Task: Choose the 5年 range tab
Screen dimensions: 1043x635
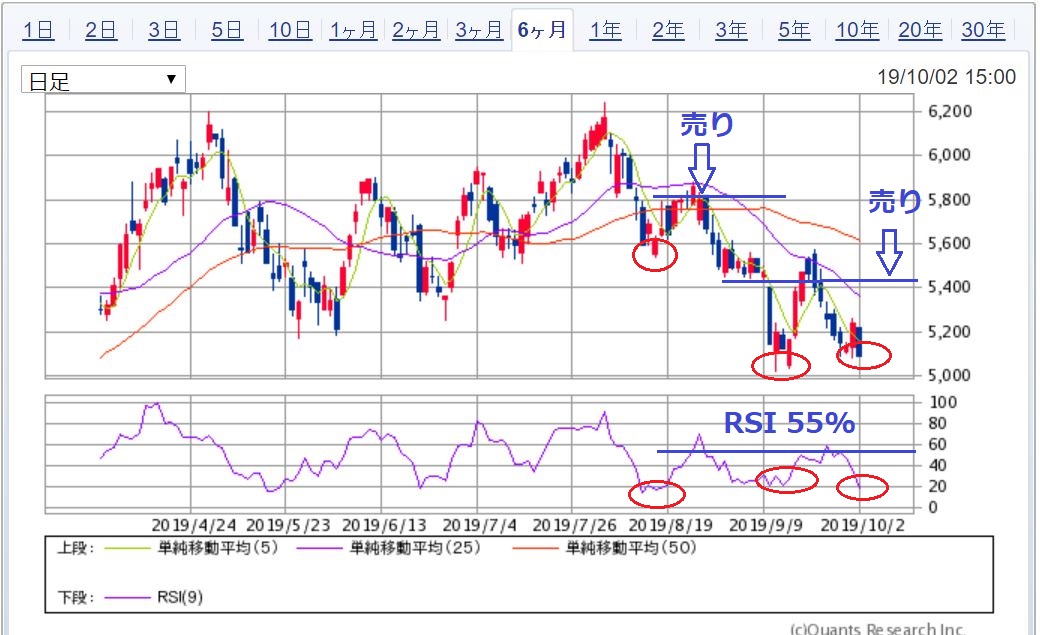Action: click(794, 30)
